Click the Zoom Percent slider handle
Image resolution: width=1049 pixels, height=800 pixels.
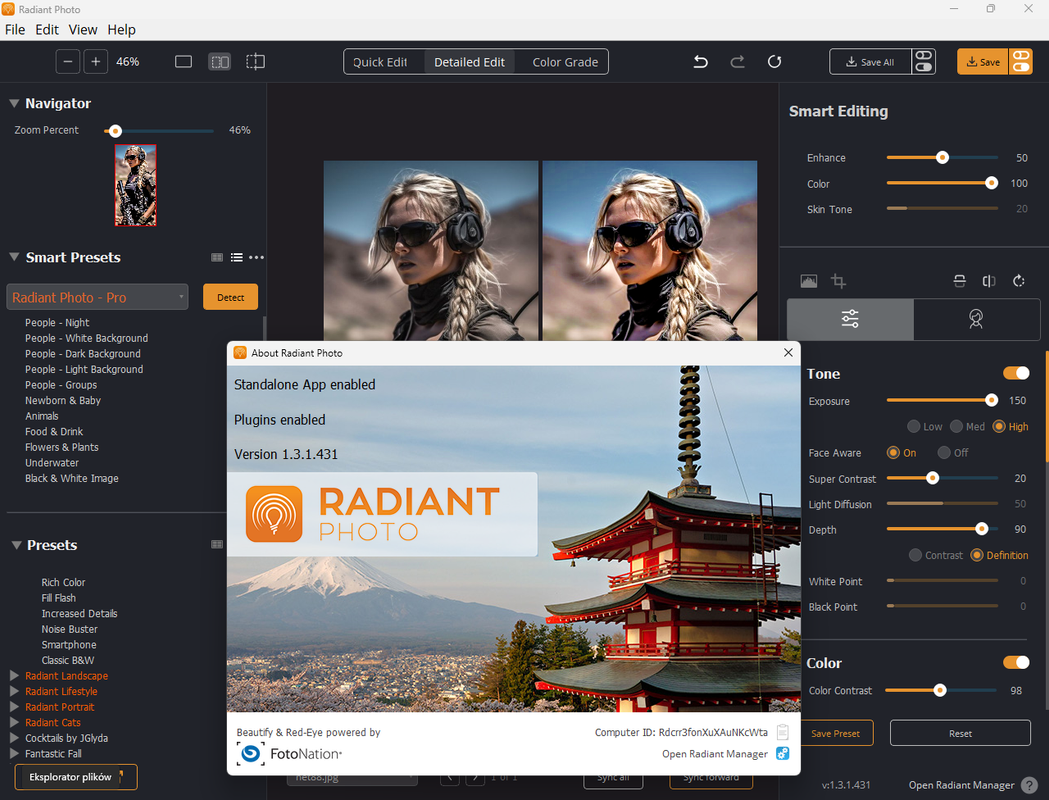coord(115,131)
